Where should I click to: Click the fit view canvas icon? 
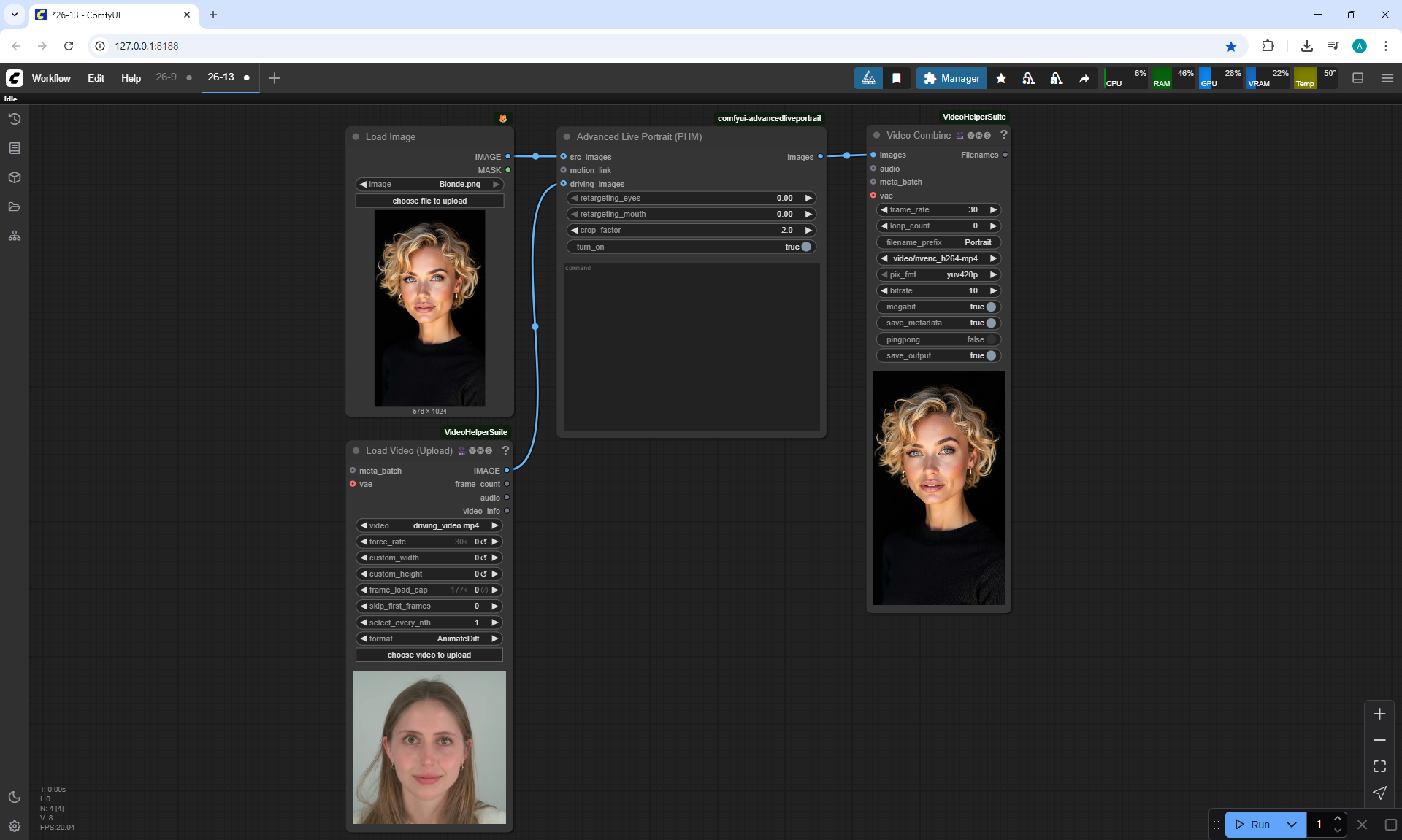click(1379, 766)
